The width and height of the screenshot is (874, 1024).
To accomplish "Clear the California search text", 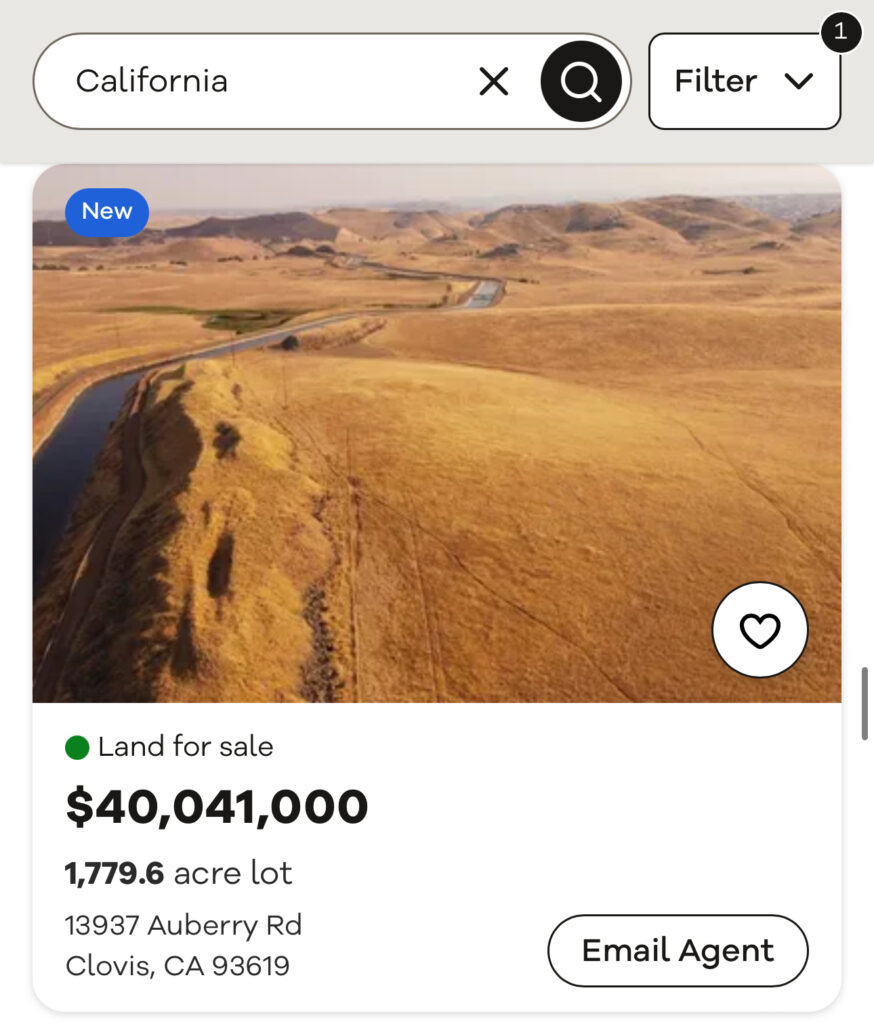I will (x=494, y=81).
